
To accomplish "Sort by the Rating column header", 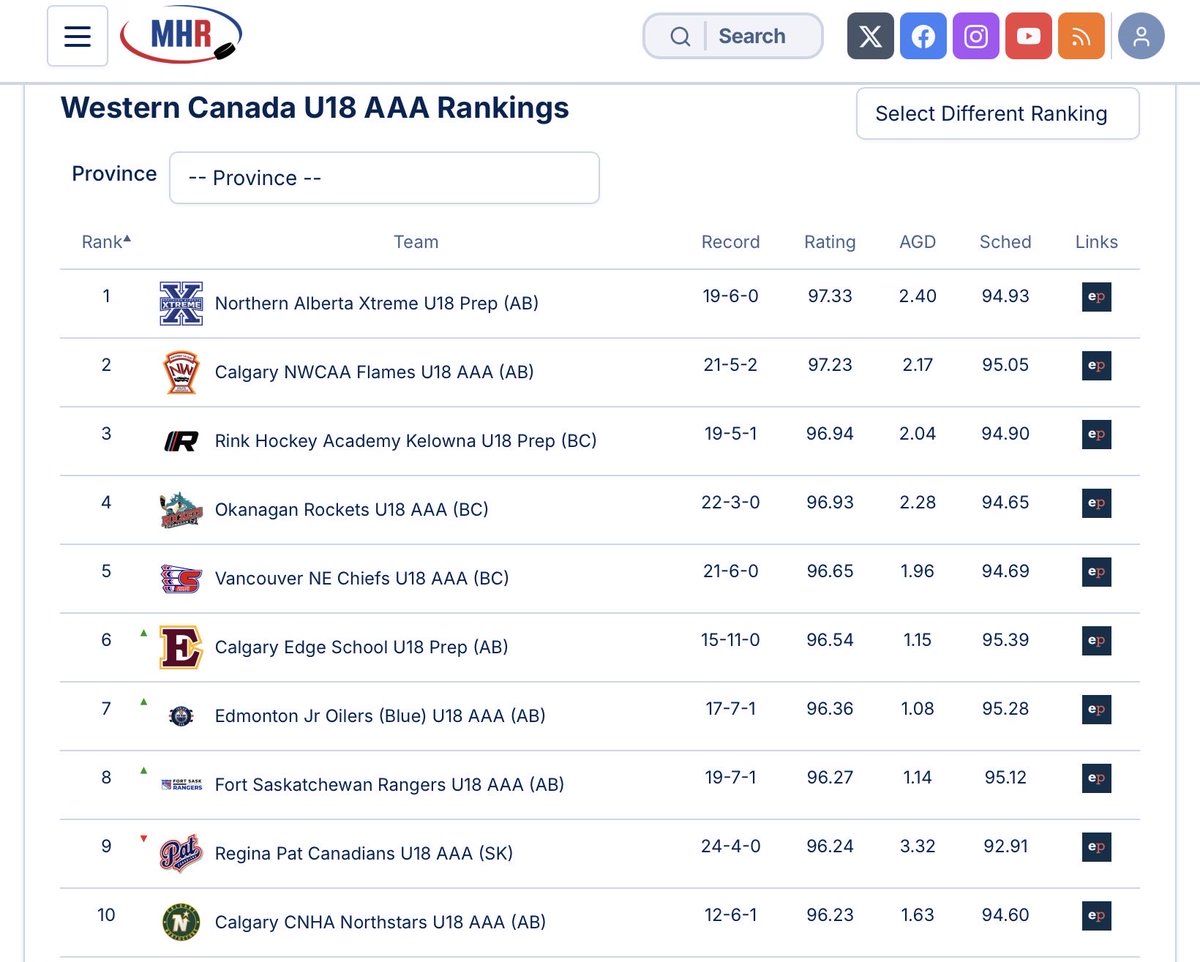I will click(830, 242).
